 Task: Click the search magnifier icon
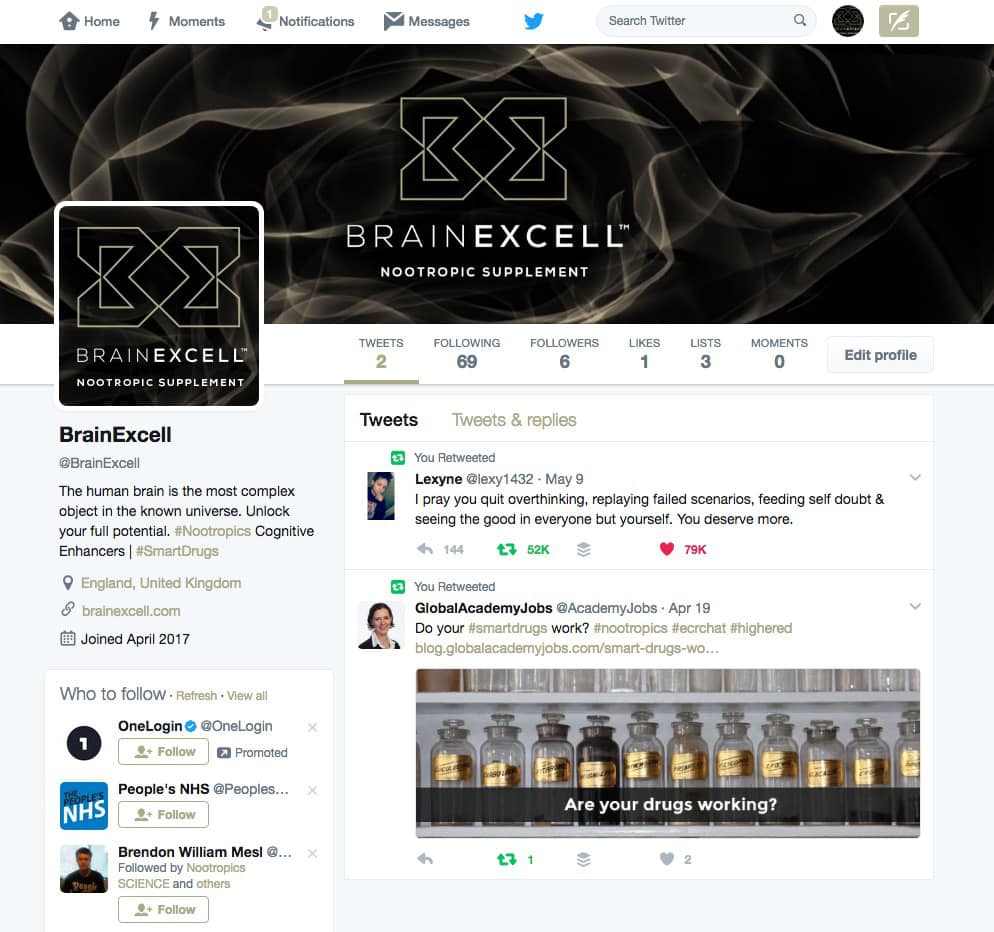click(x=800, y=20)
